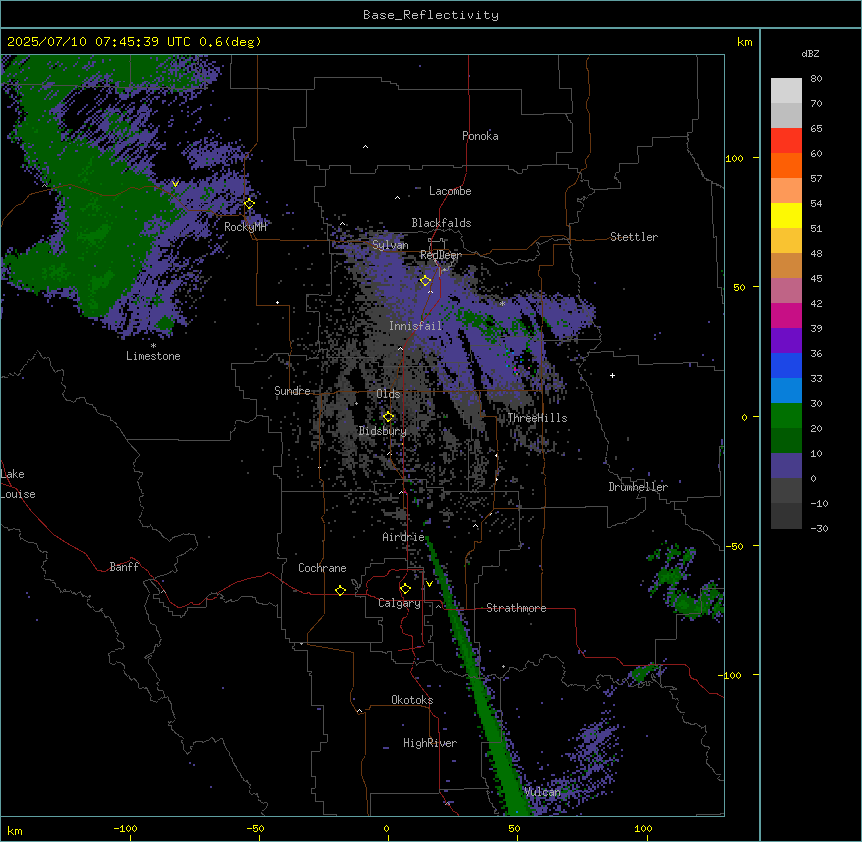Click the caret marker just below Innisfail label
The height and width of the screenshot is (842, 862).
[x=400, y=348]
